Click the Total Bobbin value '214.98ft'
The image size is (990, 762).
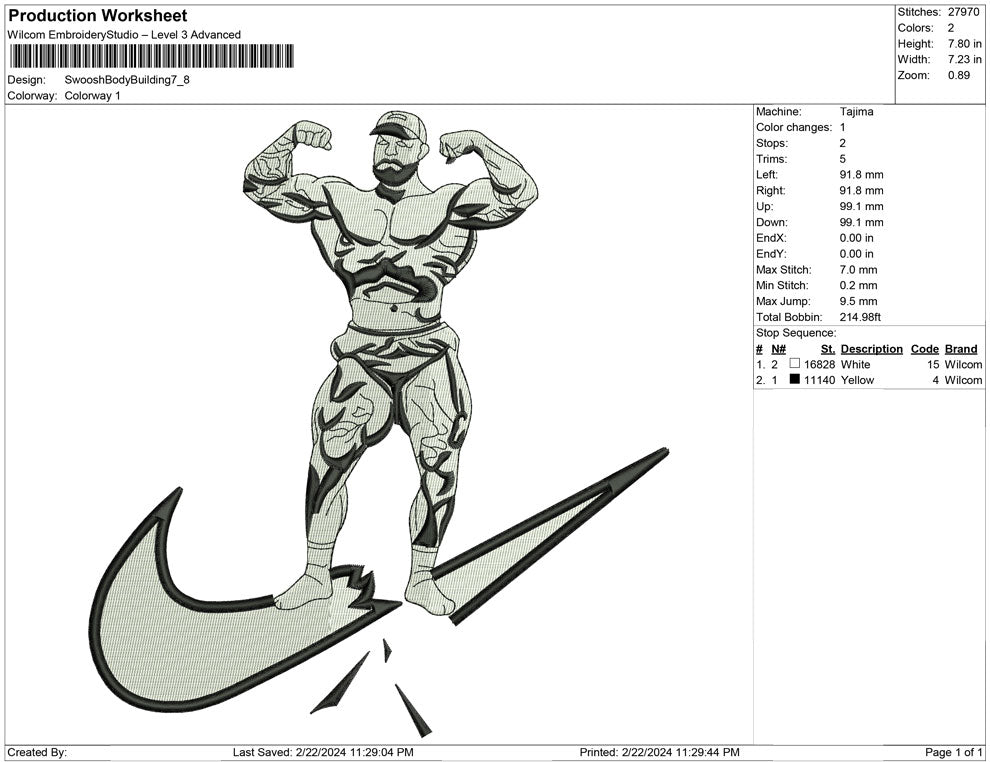coord(860,317)
